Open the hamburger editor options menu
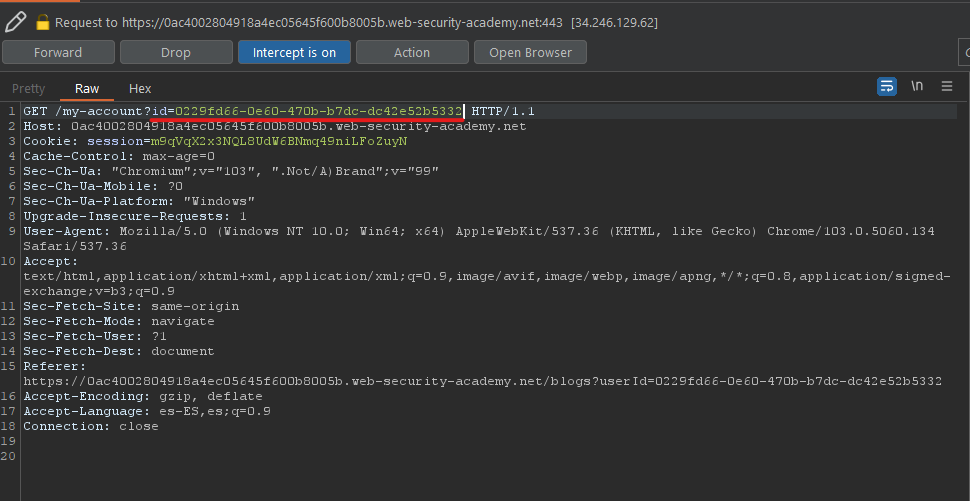 [x=947, y=87]
